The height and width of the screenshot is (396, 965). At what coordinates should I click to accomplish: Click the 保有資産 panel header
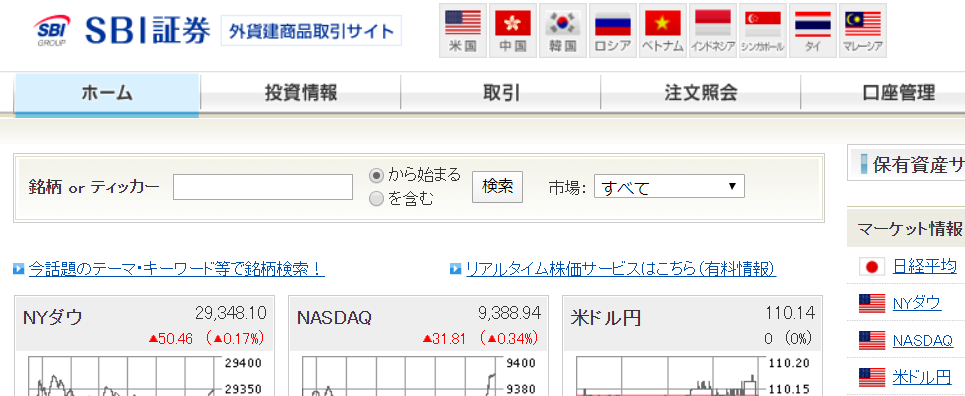click(907, 164)
